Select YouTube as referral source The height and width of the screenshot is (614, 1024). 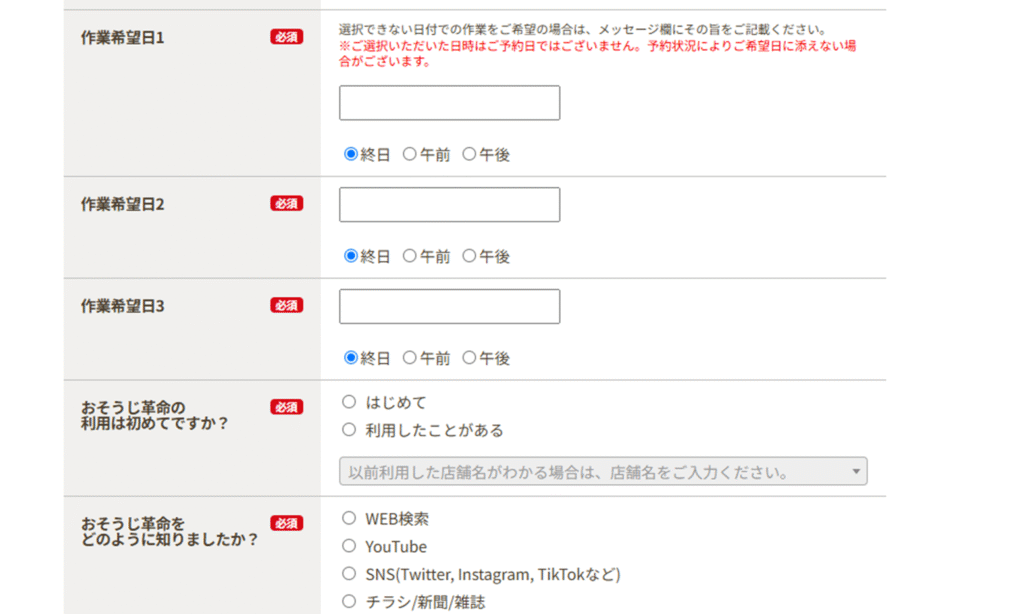tap(349, 546)
